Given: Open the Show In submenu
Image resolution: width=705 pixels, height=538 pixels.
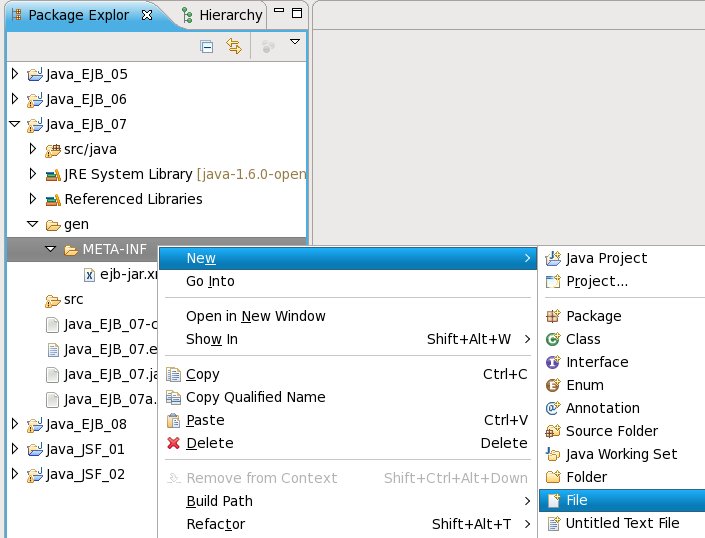Looking at the screenshot, I should tap(348, 339).
